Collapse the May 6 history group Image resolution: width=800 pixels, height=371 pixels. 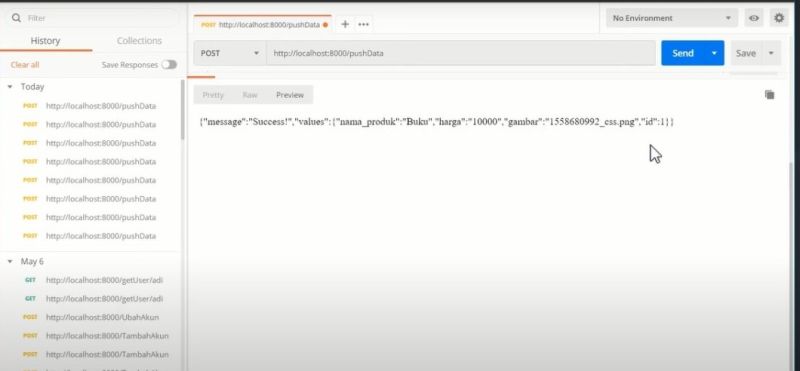pos(10,261)
